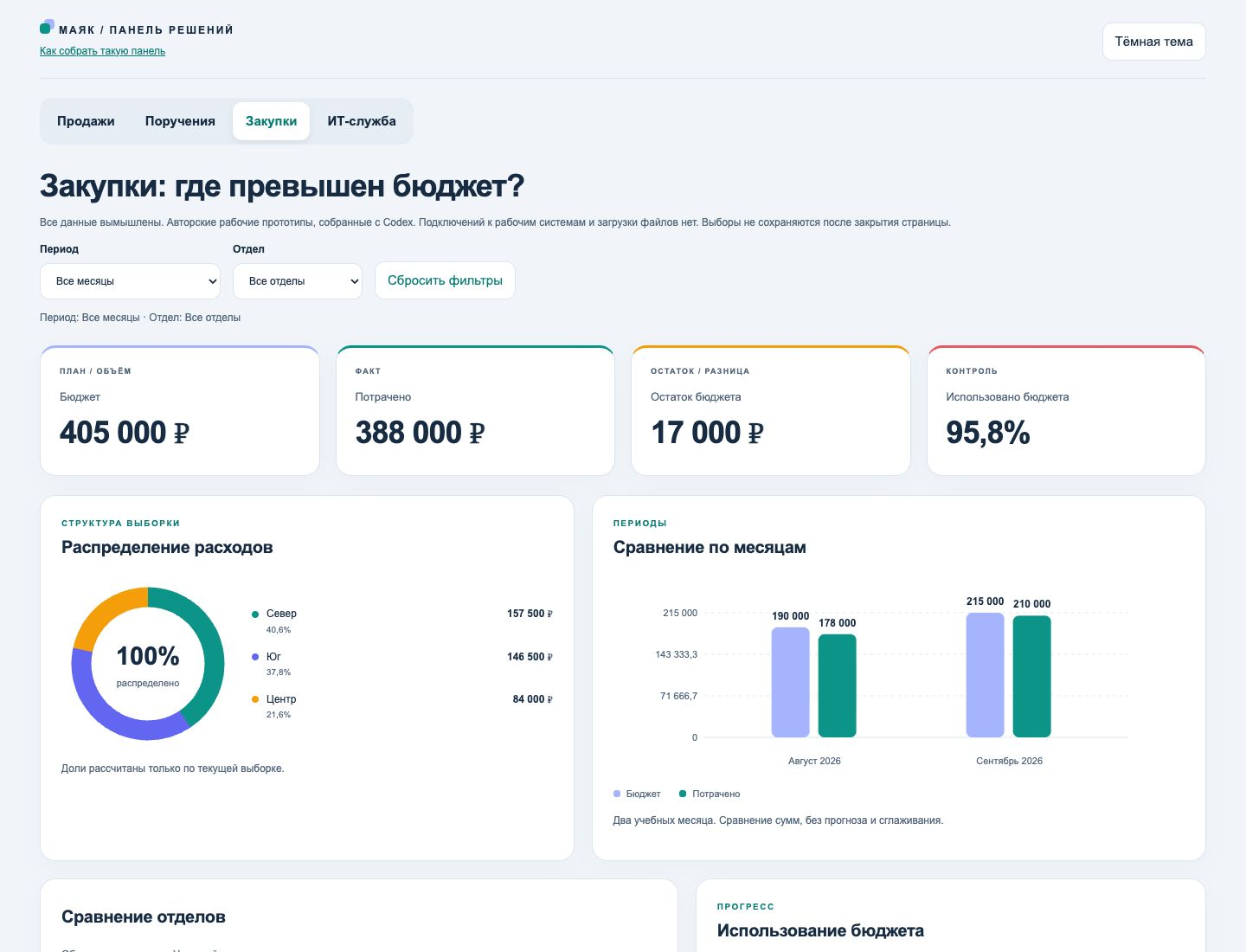Go to the ИТ-служба tab
1246x952 pixels.
coord(362,121)
